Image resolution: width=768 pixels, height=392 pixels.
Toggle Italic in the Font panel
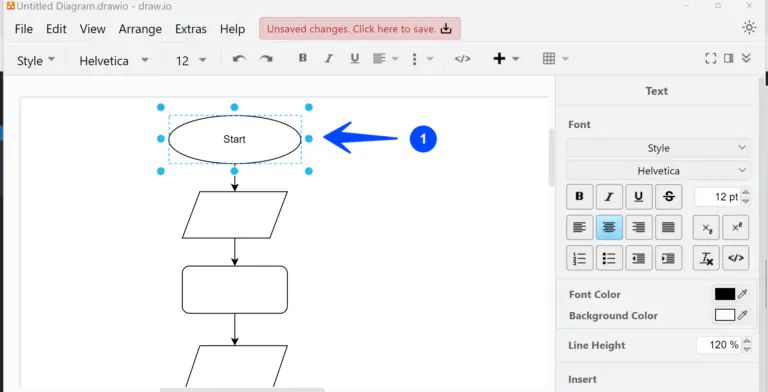tap(609, 196)
